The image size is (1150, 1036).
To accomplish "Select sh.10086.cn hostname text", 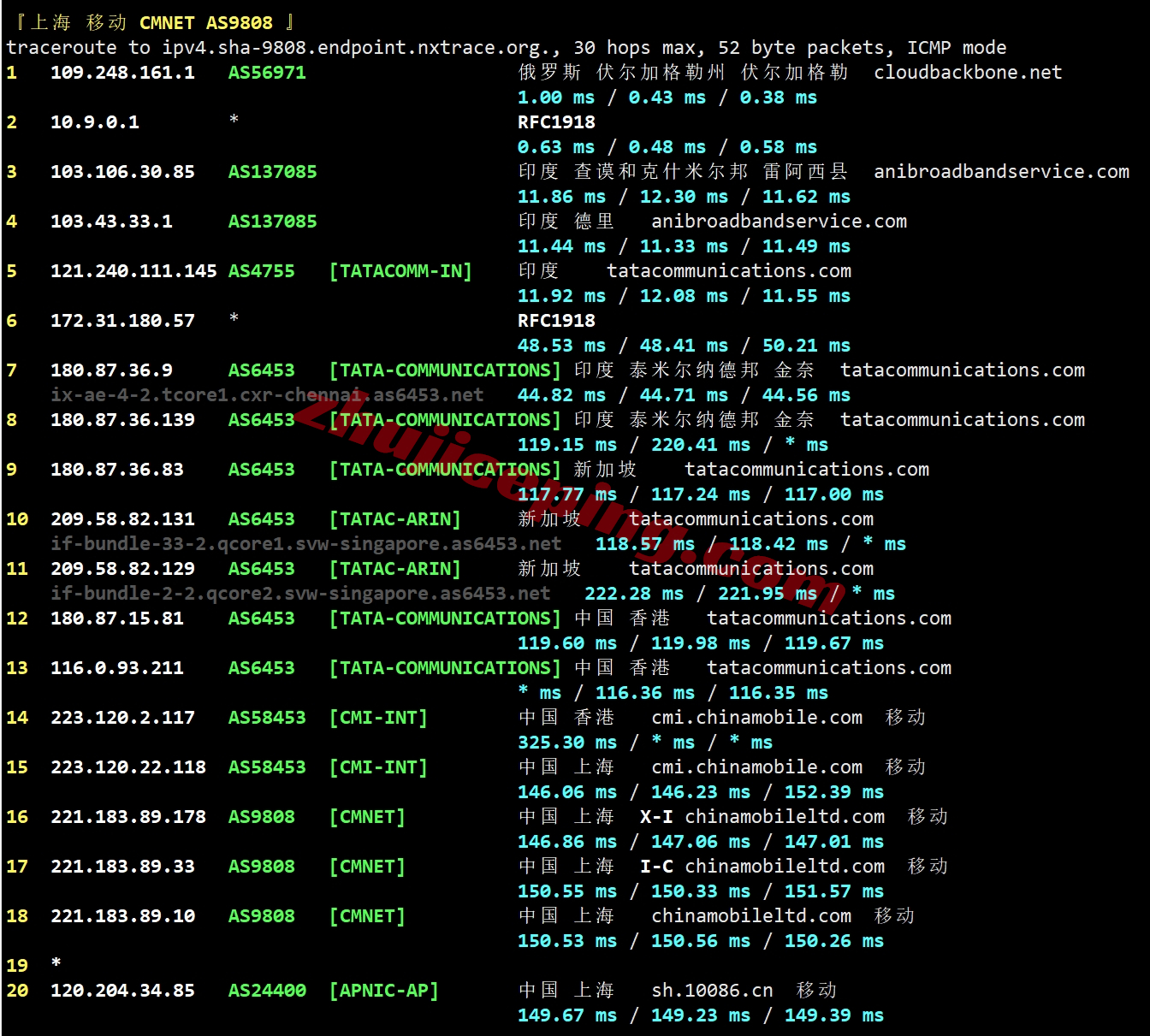I will [x=712, y=991].
